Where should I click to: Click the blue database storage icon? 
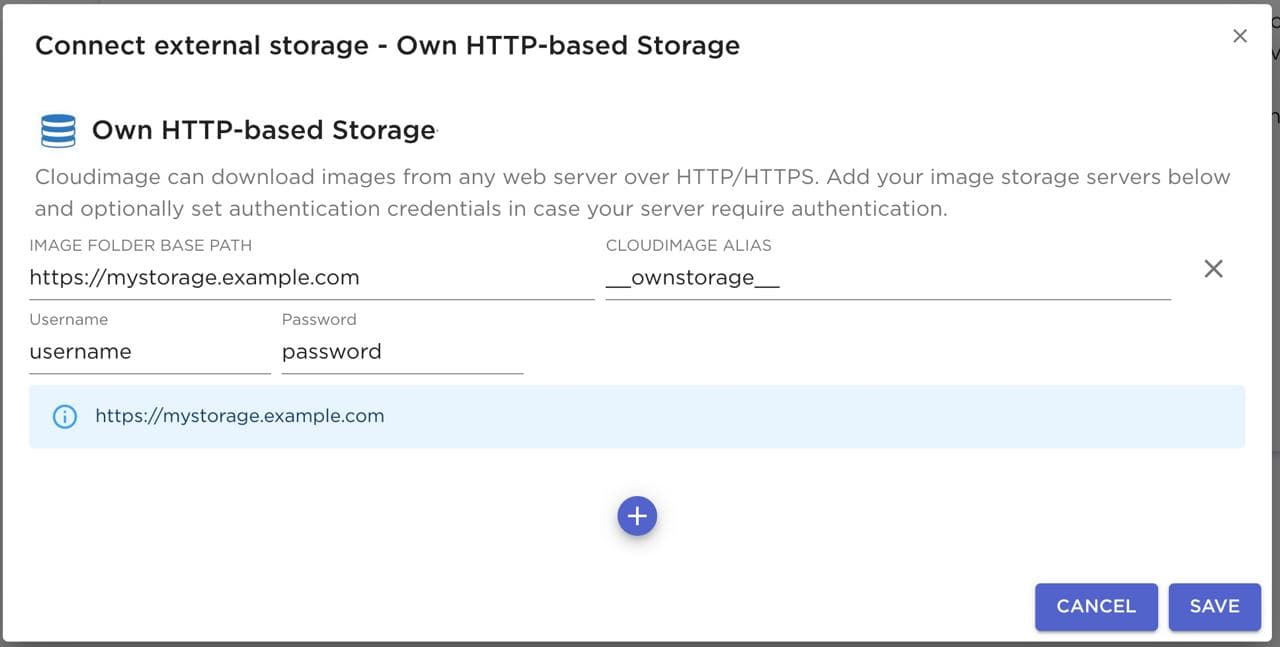tap(58, 131)
